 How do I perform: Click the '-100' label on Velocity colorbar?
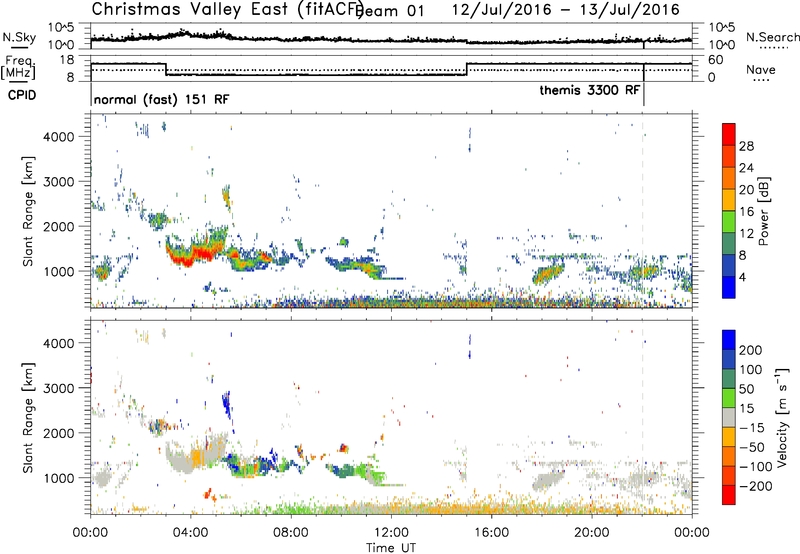755,466
